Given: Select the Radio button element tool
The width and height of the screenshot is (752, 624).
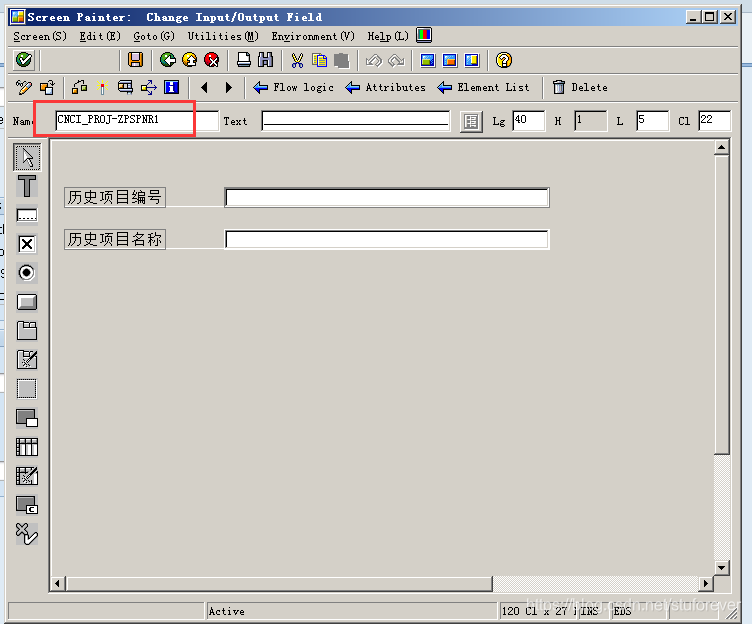Looking at the screenshot, I should (27, 273).
